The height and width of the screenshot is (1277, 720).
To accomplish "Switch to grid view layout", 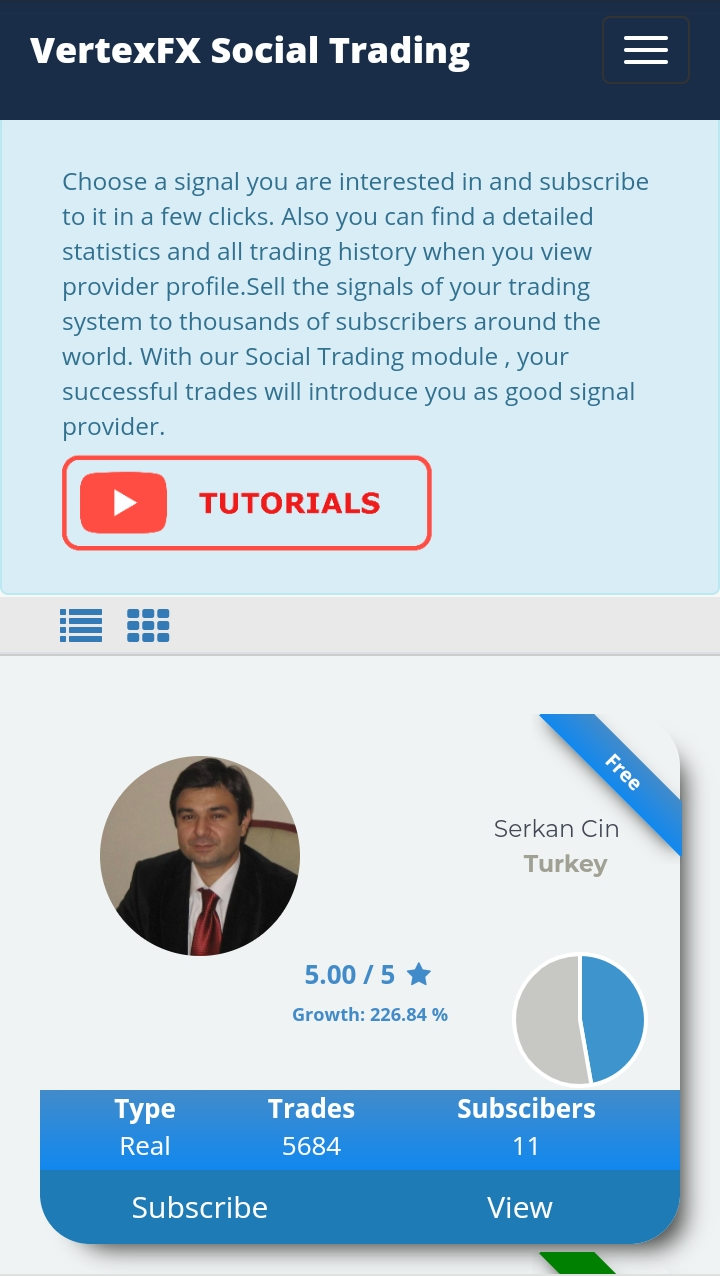I will pyautogui.click(x=148, y=625).
